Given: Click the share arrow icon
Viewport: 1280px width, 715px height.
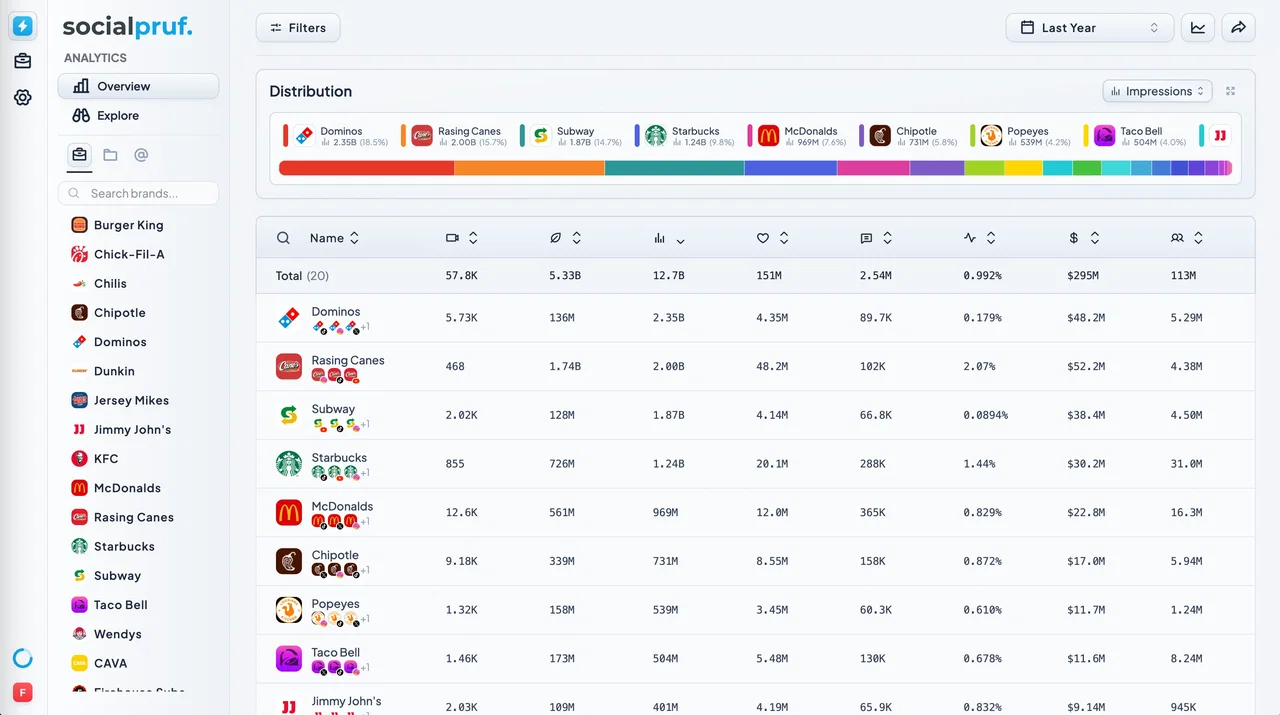Looking at the screenshot, I should (1238, 28).
